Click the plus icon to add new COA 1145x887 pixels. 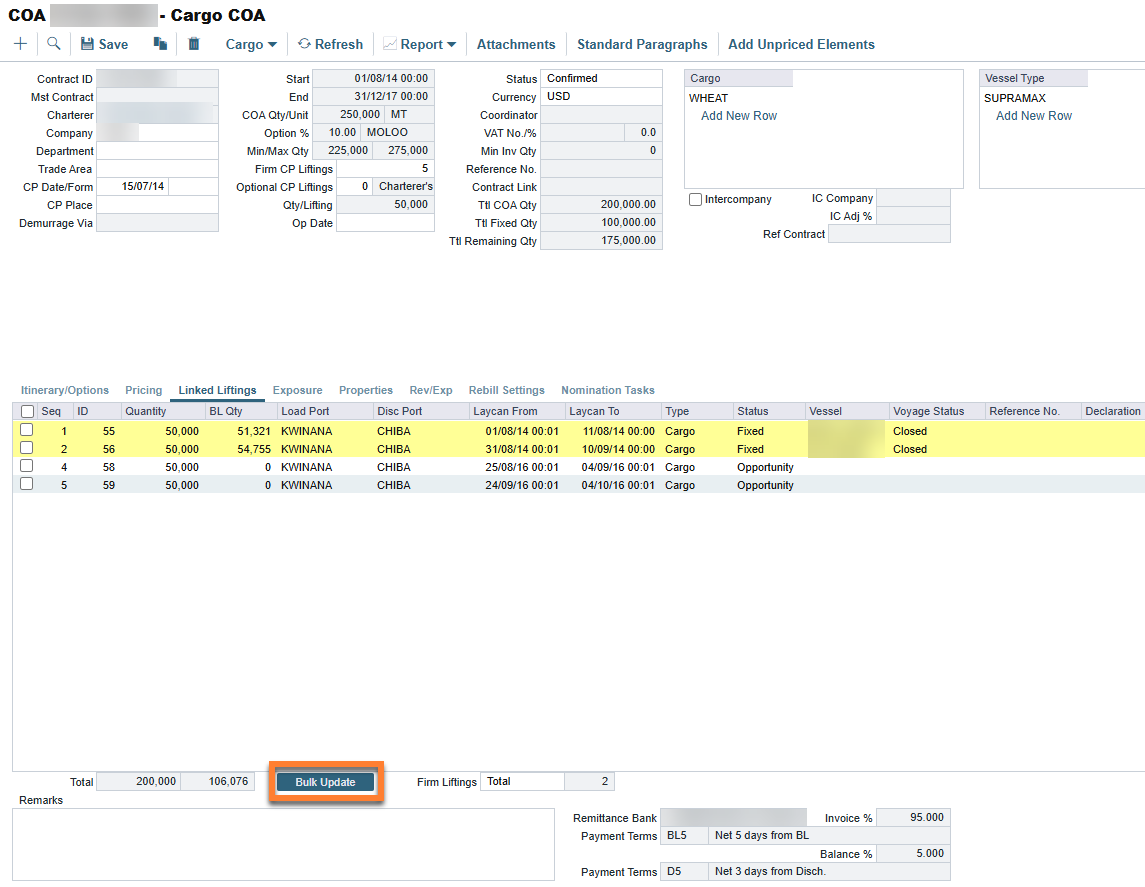tap(20, 44)
